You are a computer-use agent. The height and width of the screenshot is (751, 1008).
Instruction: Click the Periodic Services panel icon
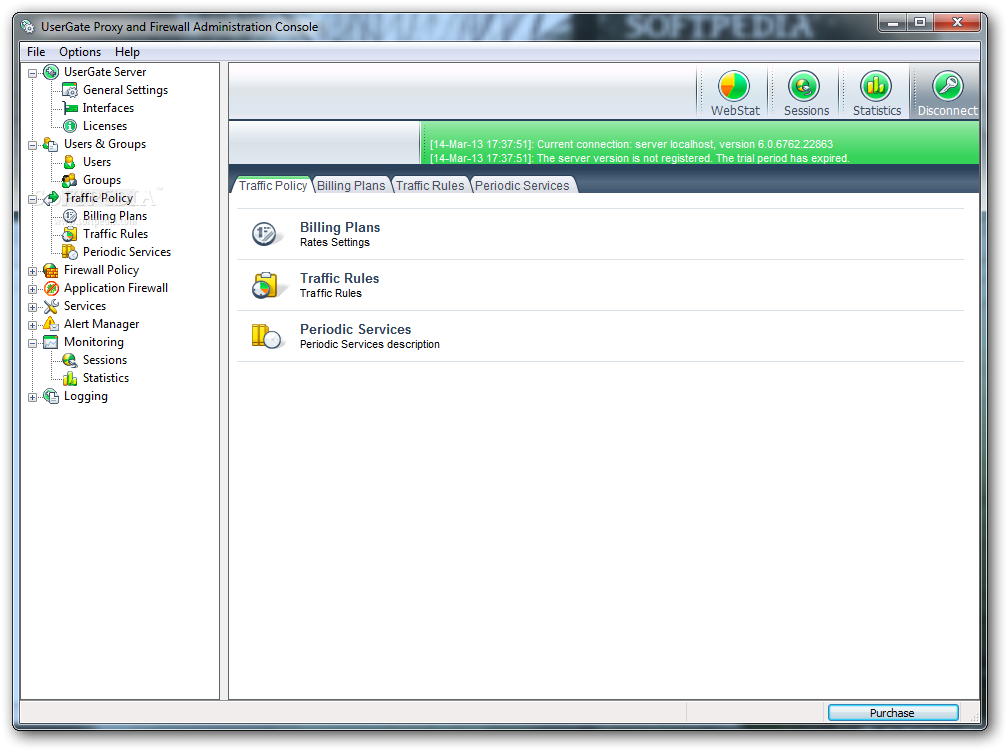(x=266, y=336)
